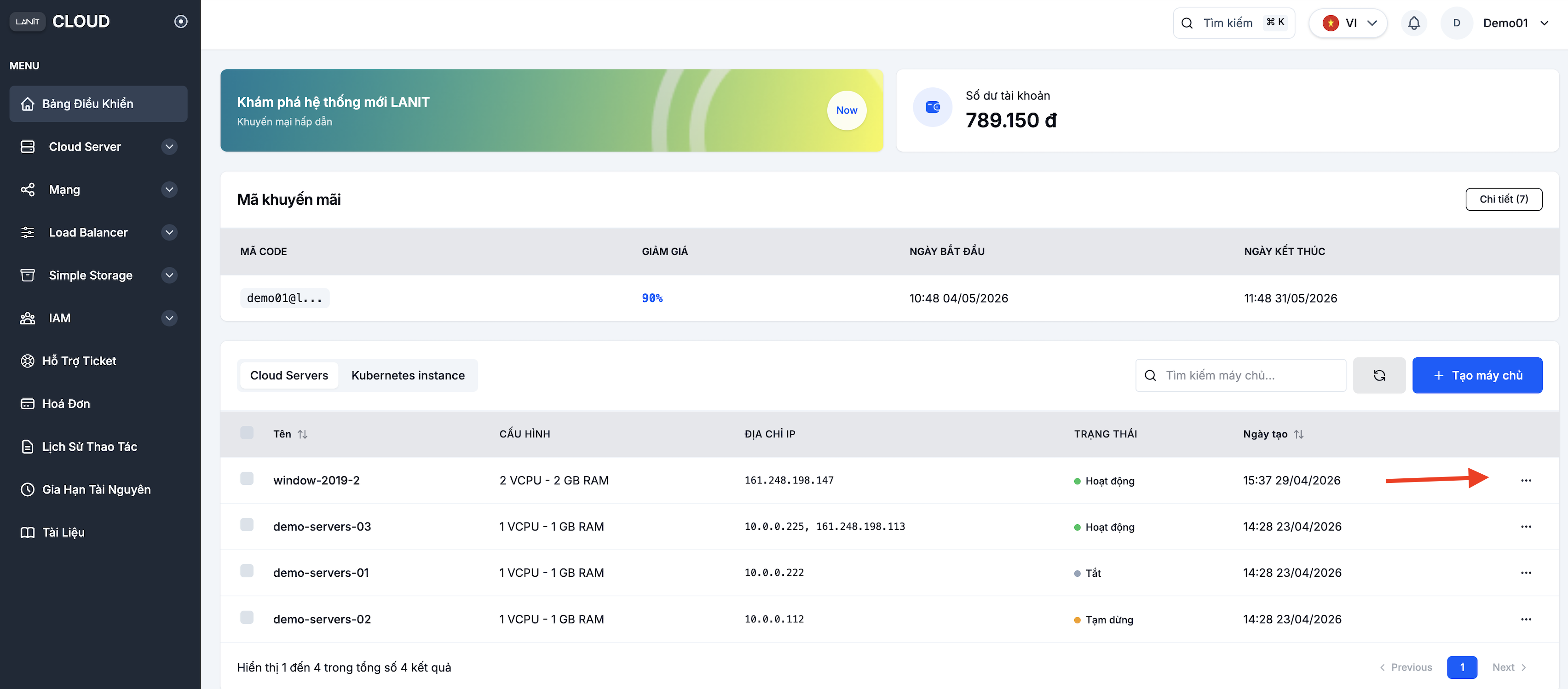Refresh the server list
Viewport: 1568px width, 689px height.
coord(1379,375)
